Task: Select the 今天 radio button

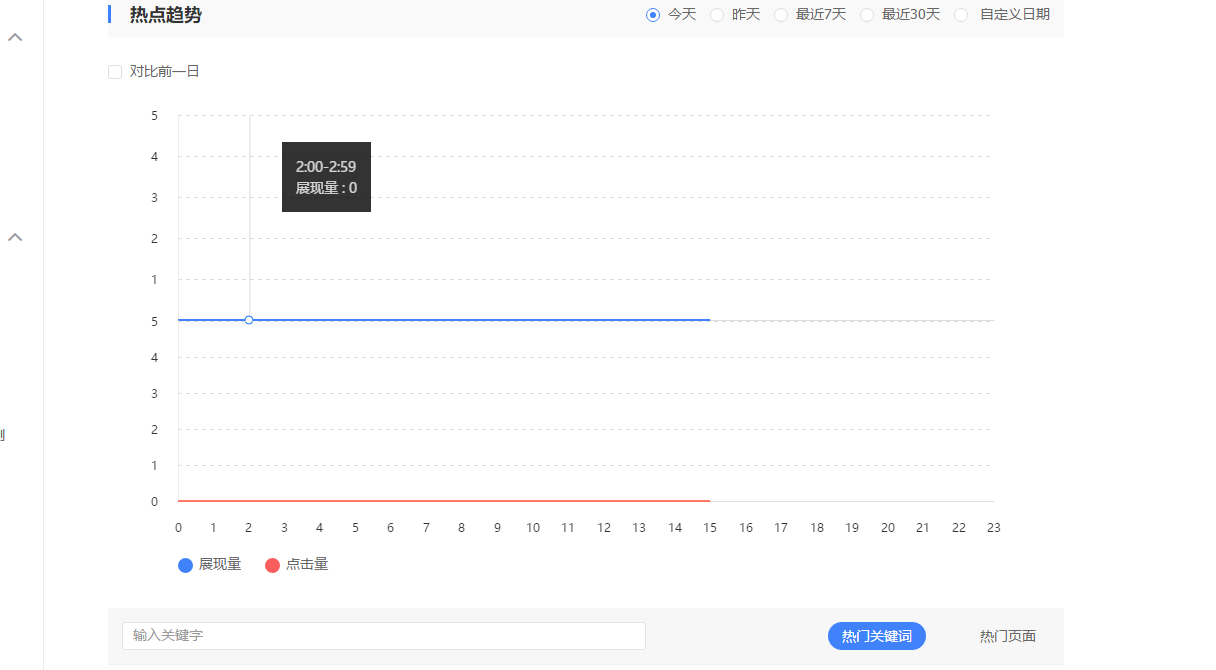Action: coord(653,15)
